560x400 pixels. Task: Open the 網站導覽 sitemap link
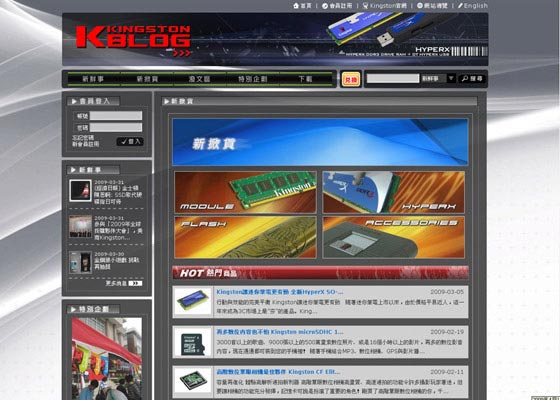pyautogui.click(x=435, y=6)
